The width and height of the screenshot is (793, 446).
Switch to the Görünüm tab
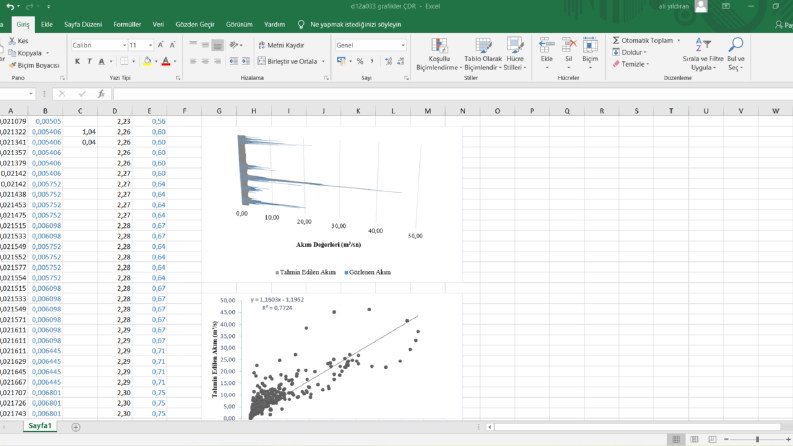click(x=239, y=24)
